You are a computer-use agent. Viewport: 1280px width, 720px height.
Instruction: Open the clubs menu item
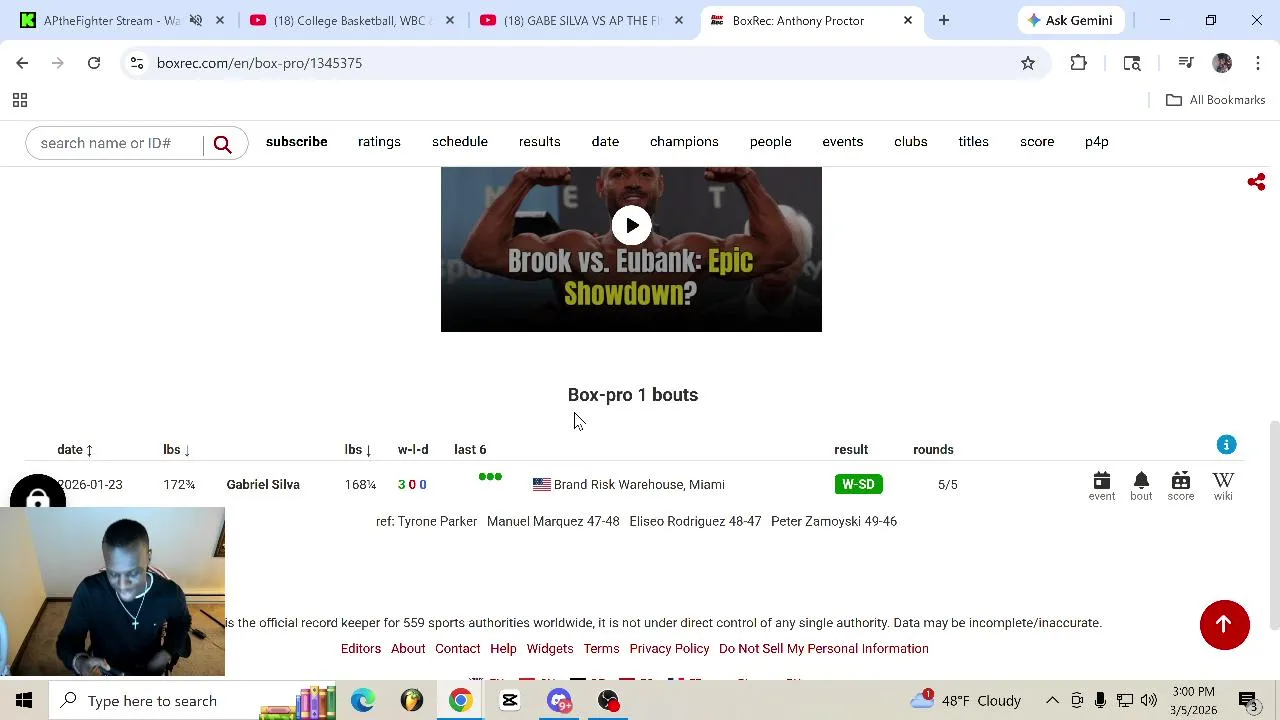(910, 142)
